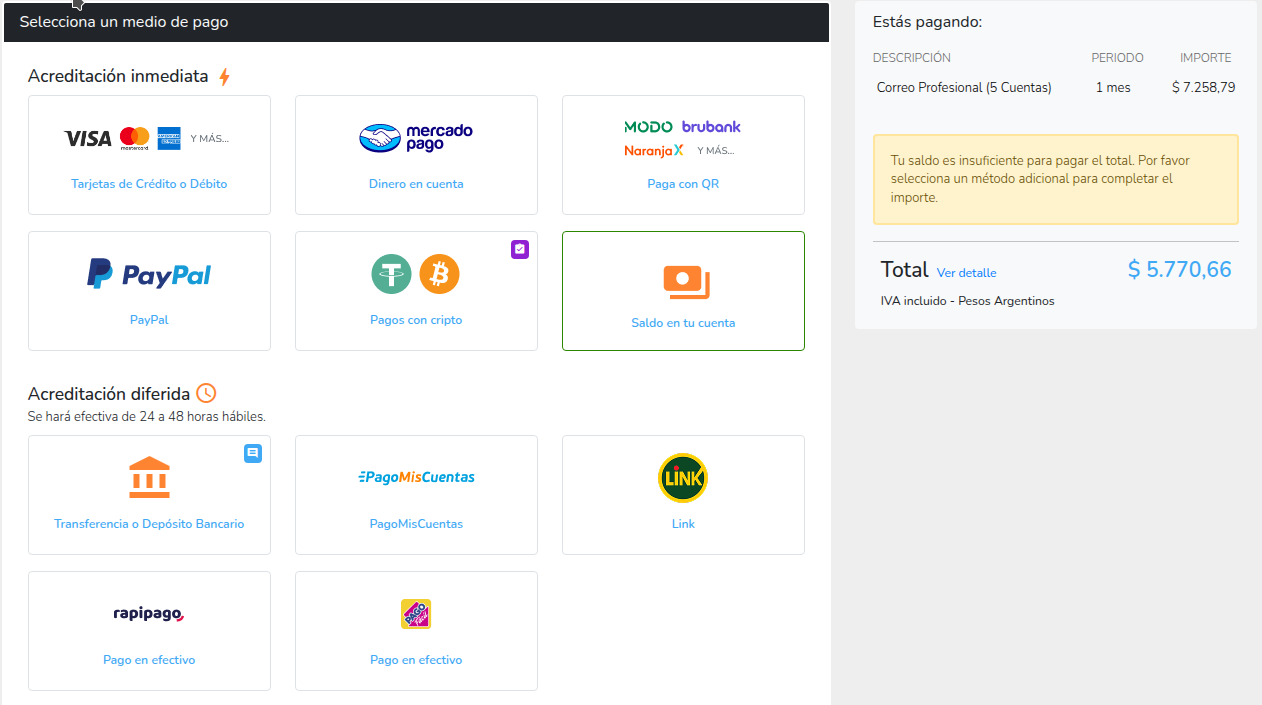This screenshot has height=705, width=1262.
Task: Click the blue badge on bank transfer card
Action: pyautogui.click(x=253, y=453)
